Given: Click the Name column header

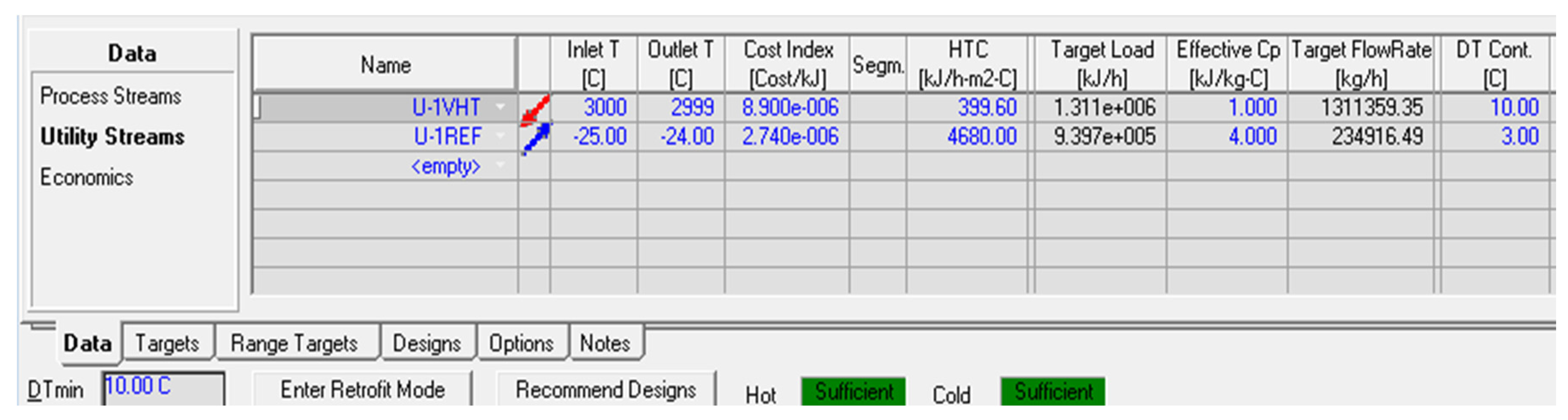Looking at the screenshot, I should [385, 64].
